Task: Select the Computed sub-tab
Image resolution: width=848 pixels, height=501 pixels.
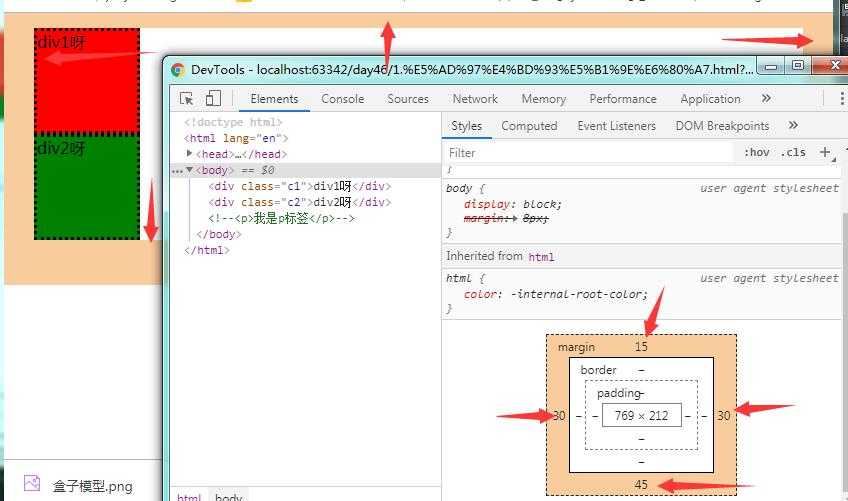Action: coord(529,126)
